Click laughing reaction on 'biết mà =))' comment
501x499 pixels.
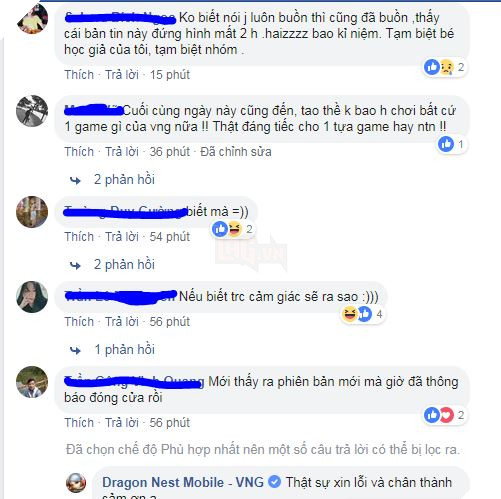click(x=235, y=229)
